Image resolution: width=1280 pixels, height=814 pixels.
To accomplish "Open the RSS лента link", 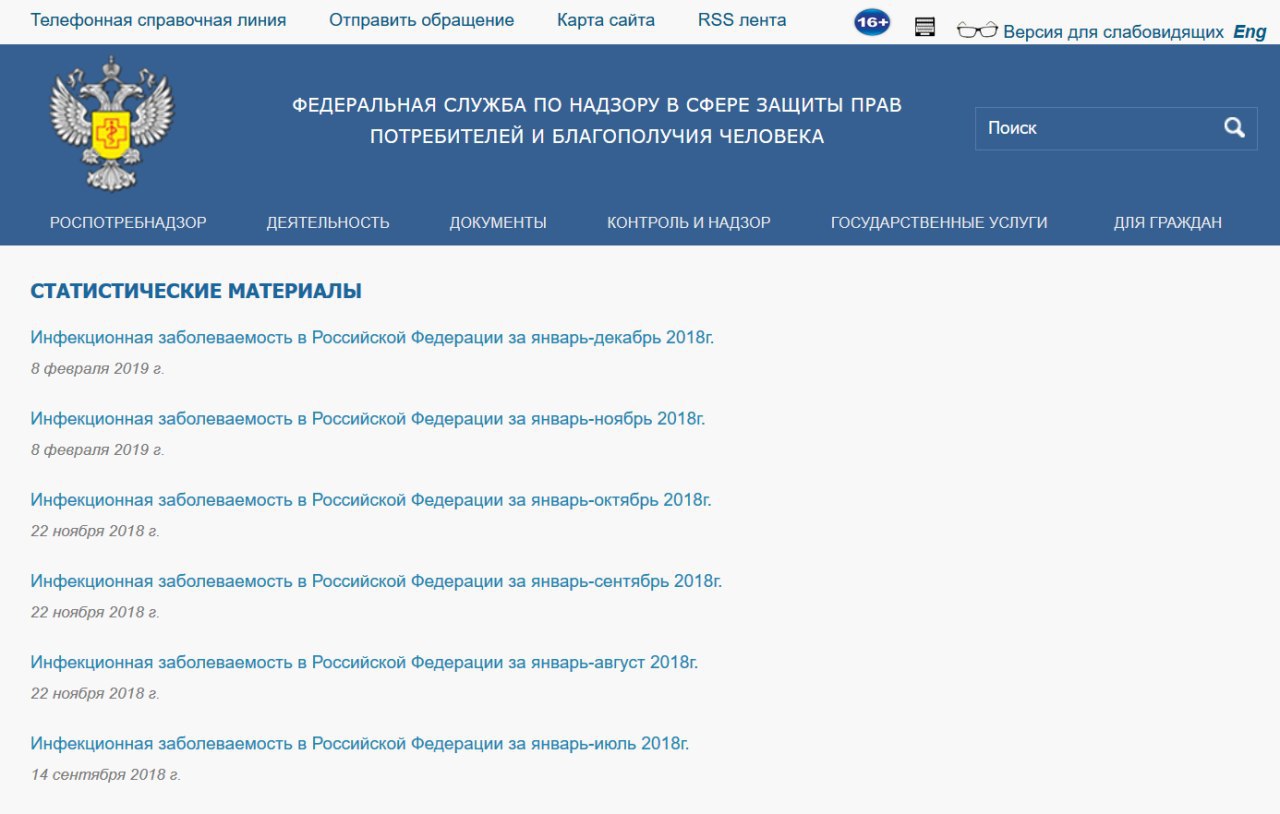I will 742,20.
